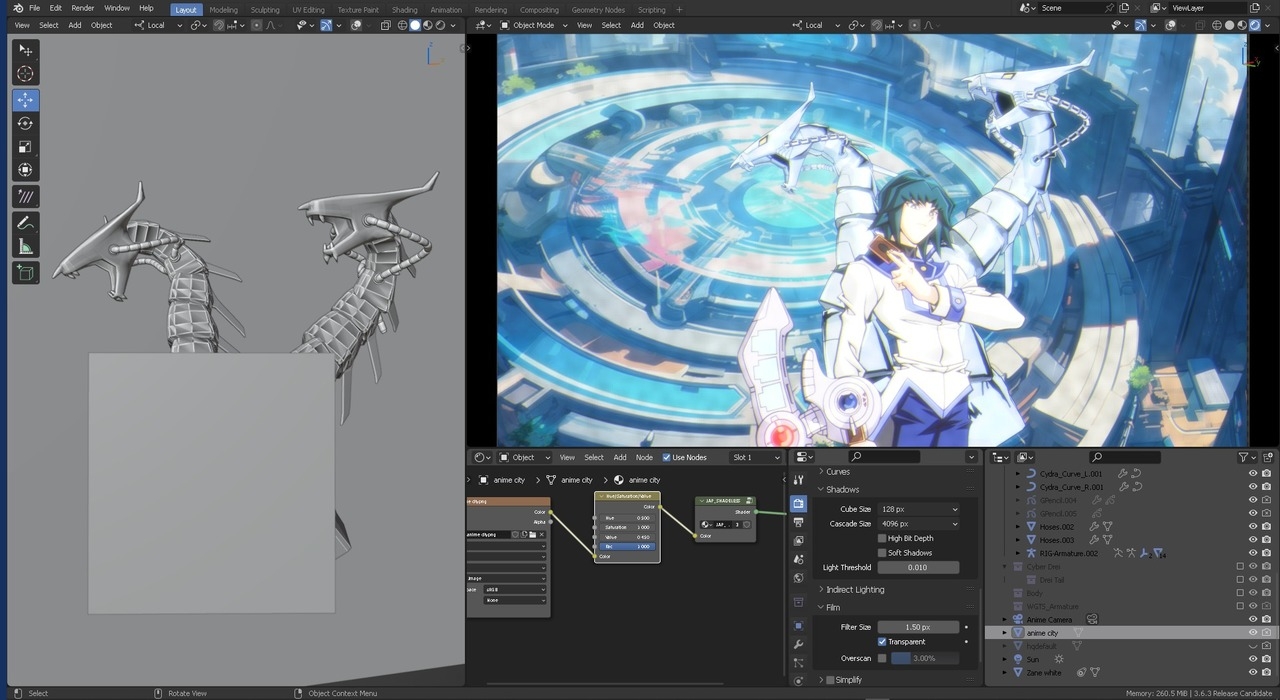Open the Output properties tab
The width and height of the screenshot is (1280, 700).
[x=798, y=522]
